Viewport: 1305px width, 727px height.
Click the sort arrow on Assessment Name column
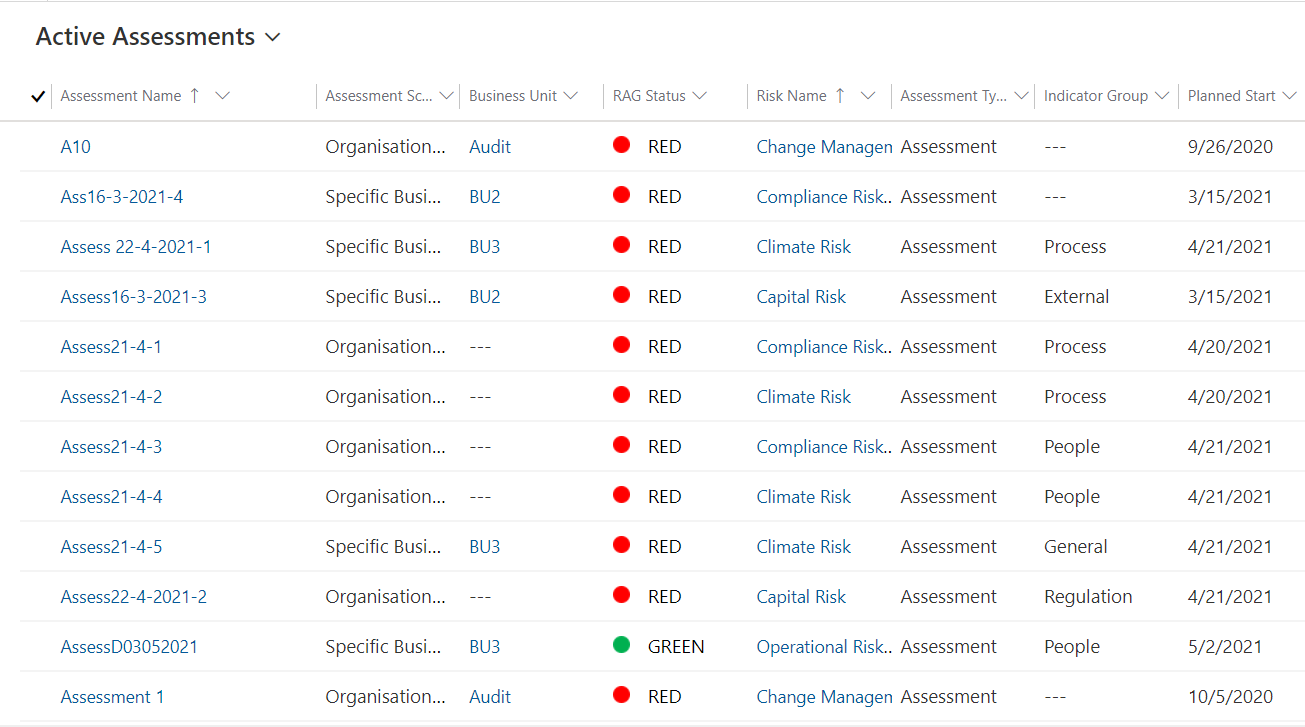click(x=195, y=96)
